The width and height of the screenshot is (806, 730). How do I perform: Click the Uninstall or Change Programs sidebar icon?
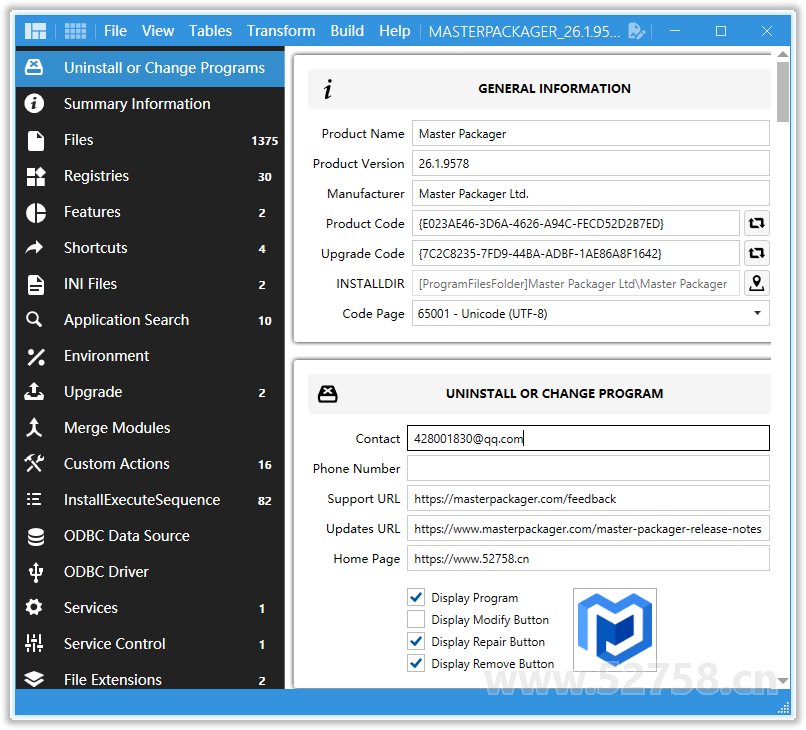pos(34,67)
